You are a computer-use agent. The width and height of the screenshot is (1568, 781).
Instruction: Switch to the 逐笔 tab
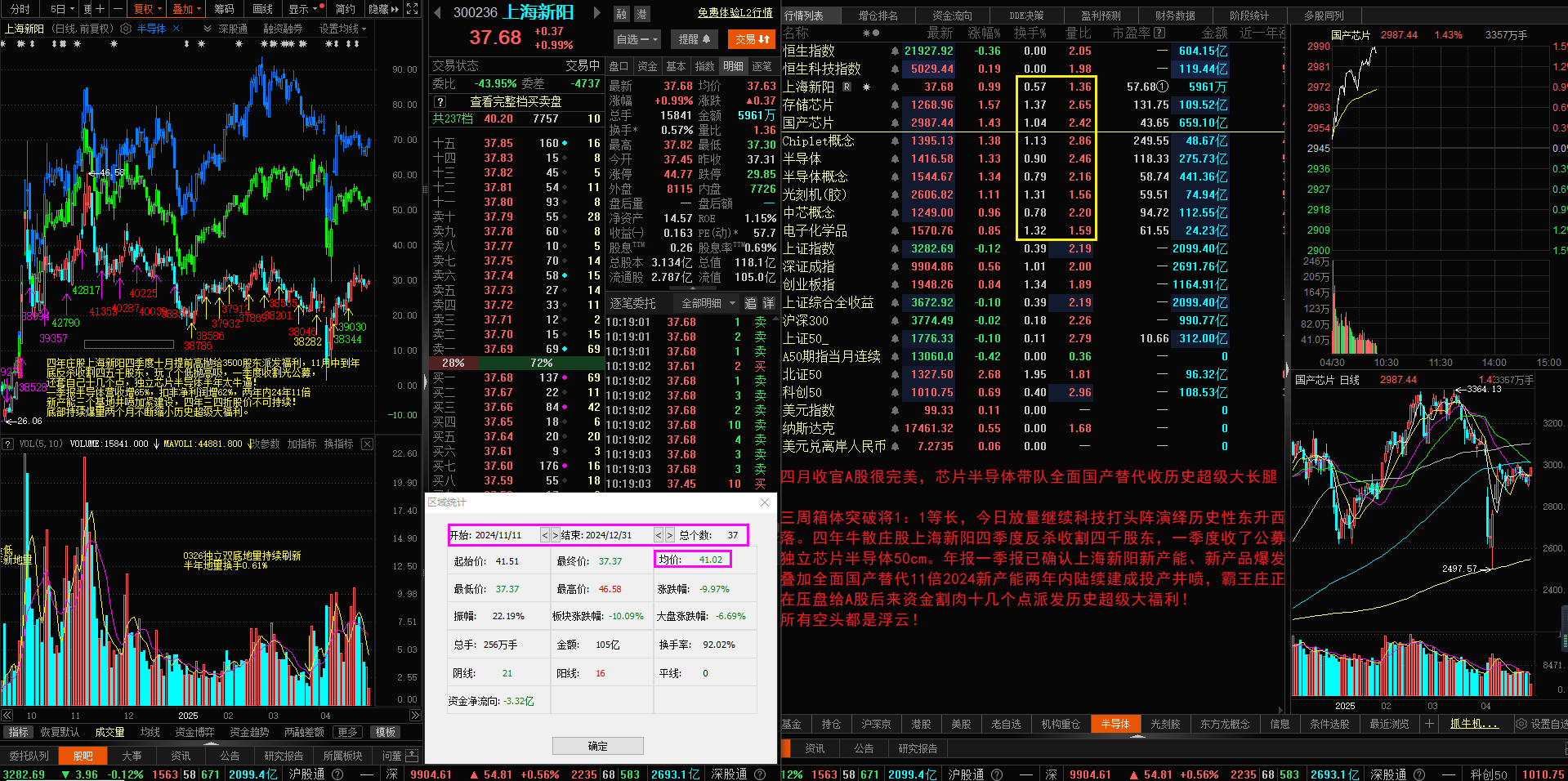tap(762, 66)
